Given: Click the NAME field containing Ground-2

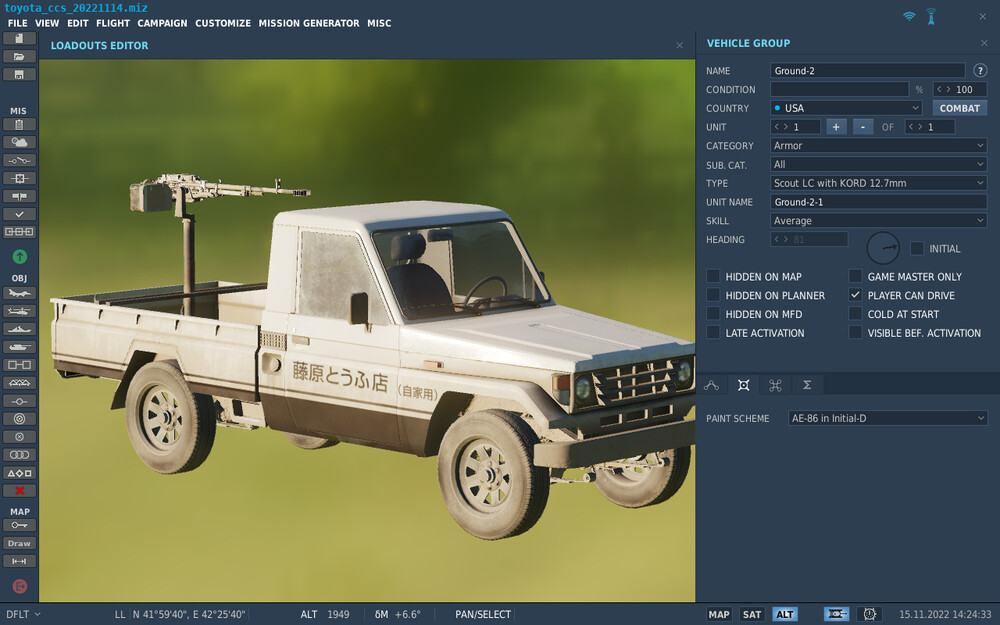Looking at the screenshot, I should 867,70.
